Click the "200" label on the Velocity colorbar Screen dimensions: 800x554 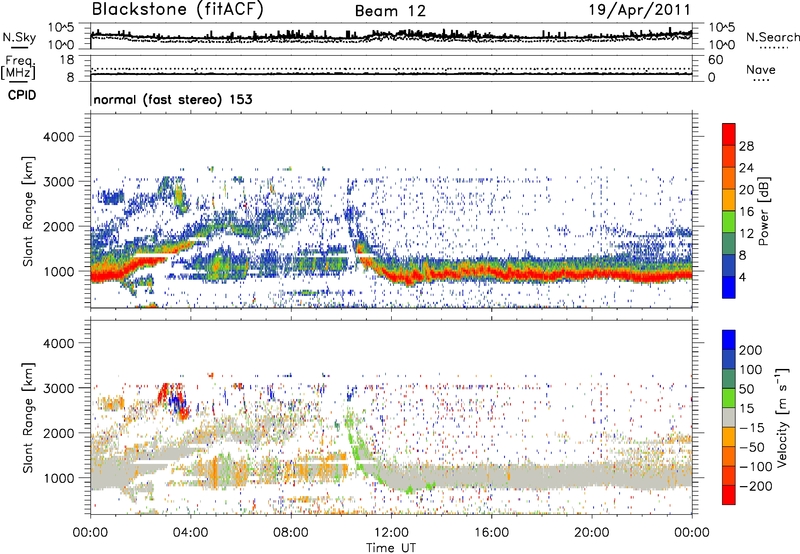751,350
